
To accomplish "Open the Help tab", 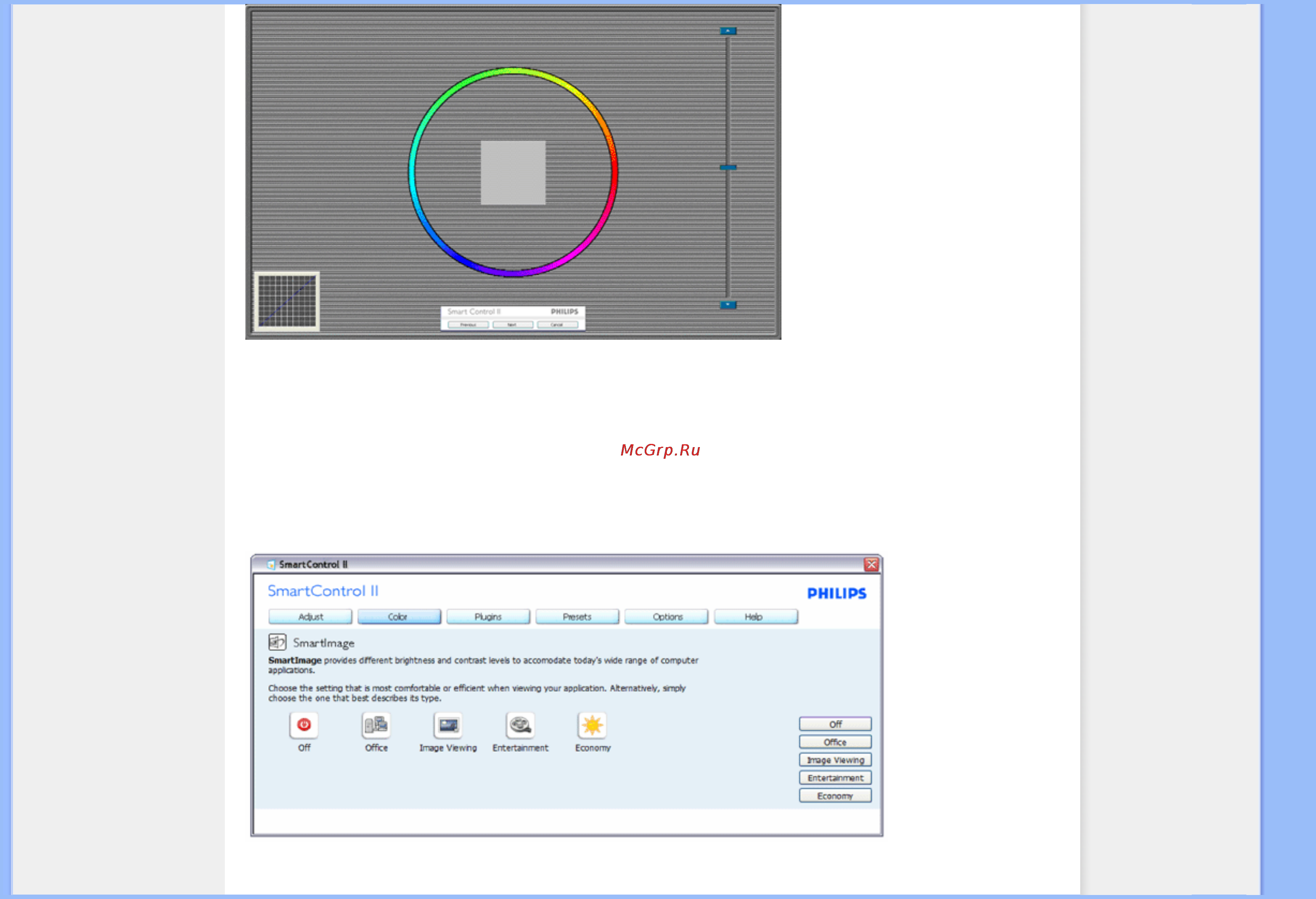I will point(756,616).
